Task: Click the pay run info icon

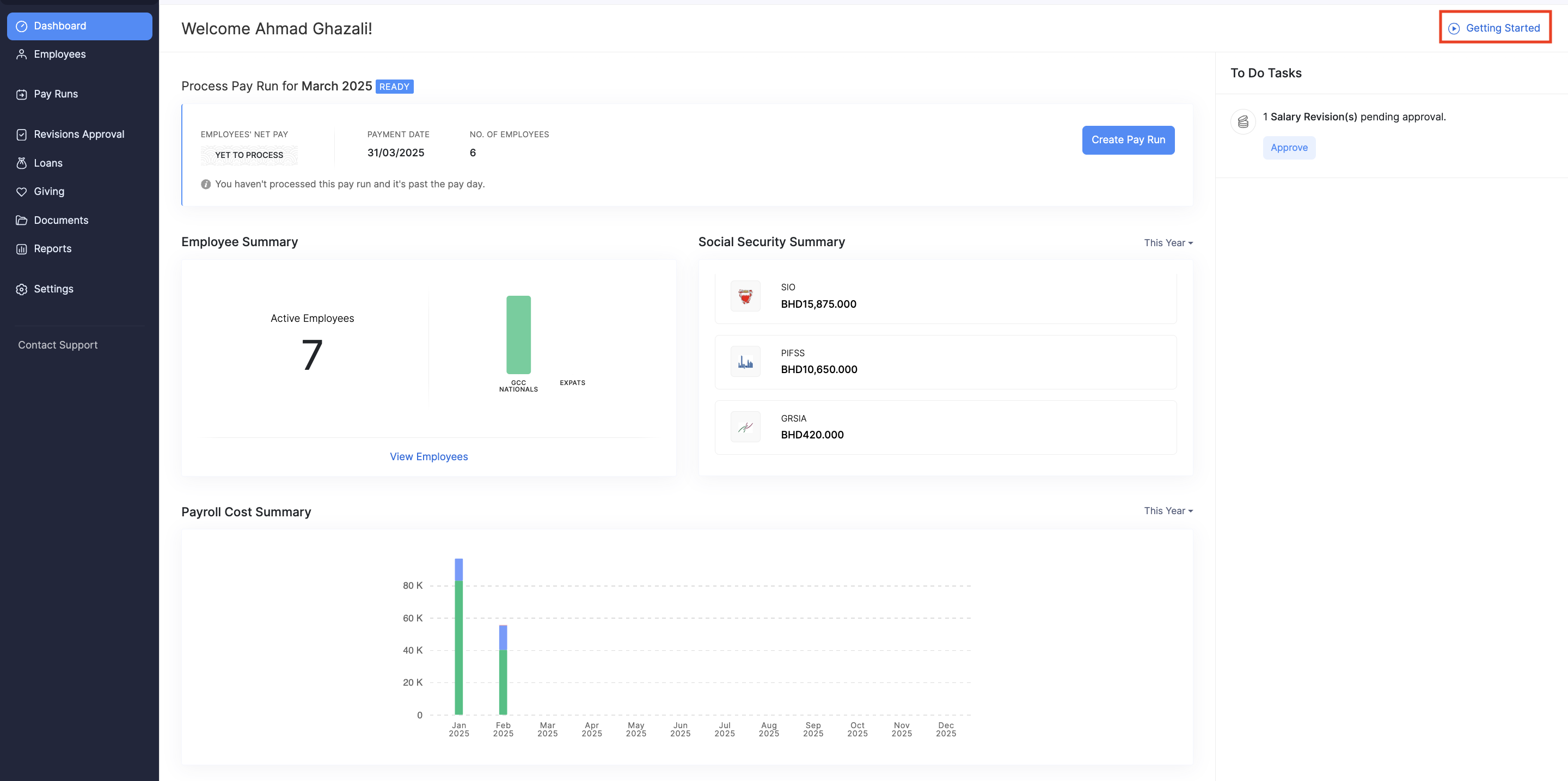Action: point(206,185)
